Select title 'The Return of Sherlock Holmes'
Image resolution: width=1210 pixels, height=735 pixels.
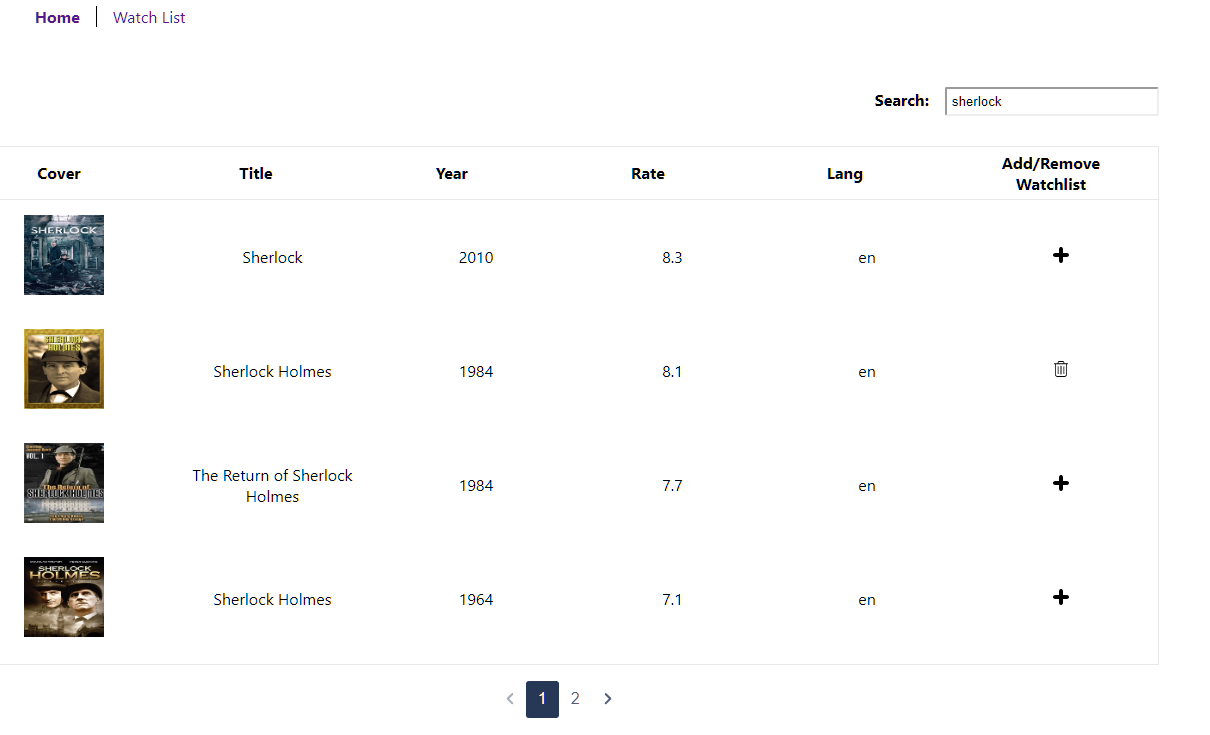click(272, 486)
